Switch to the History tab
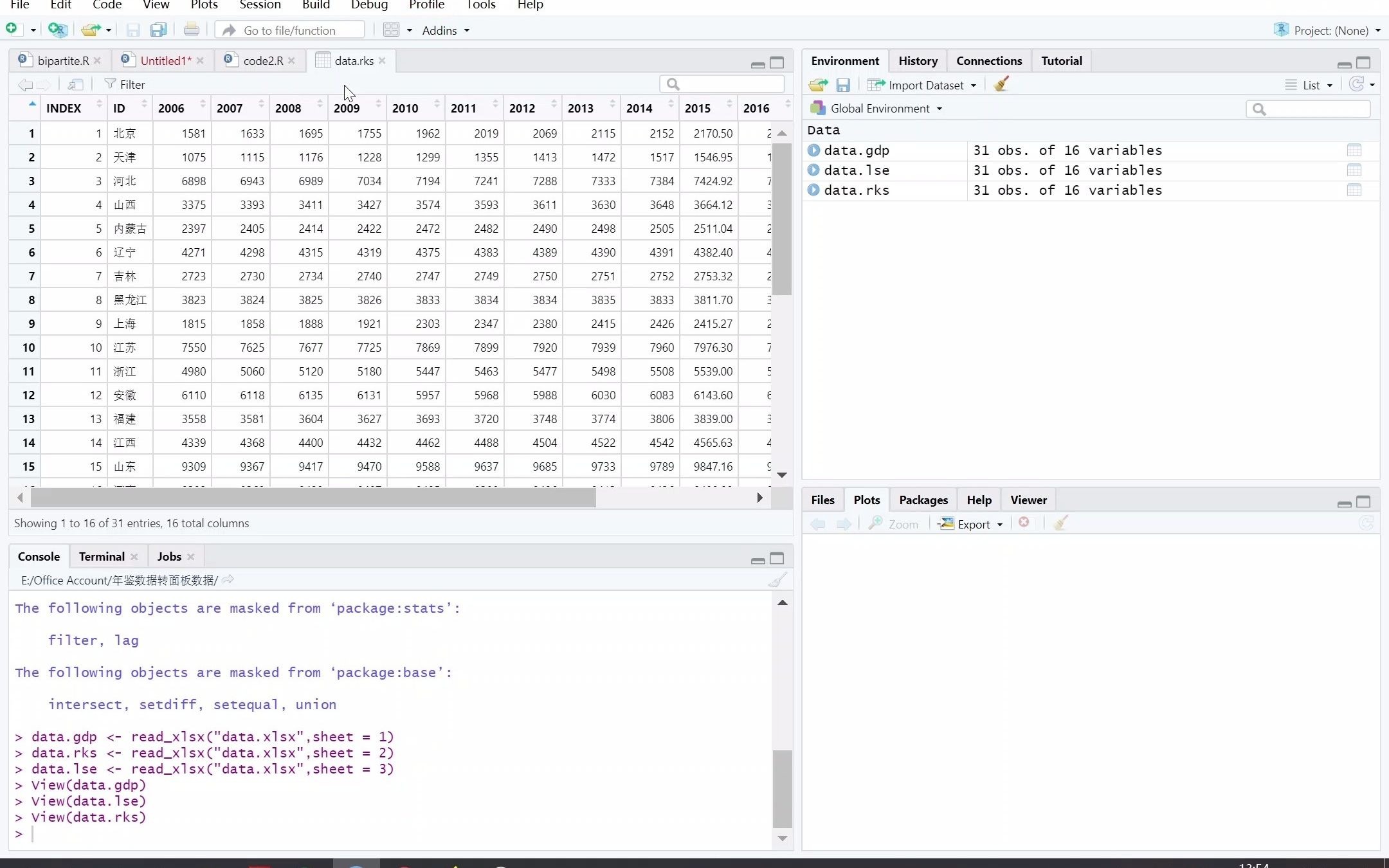The width and height of the screenshot is (1389, 868). pos(918,61)
